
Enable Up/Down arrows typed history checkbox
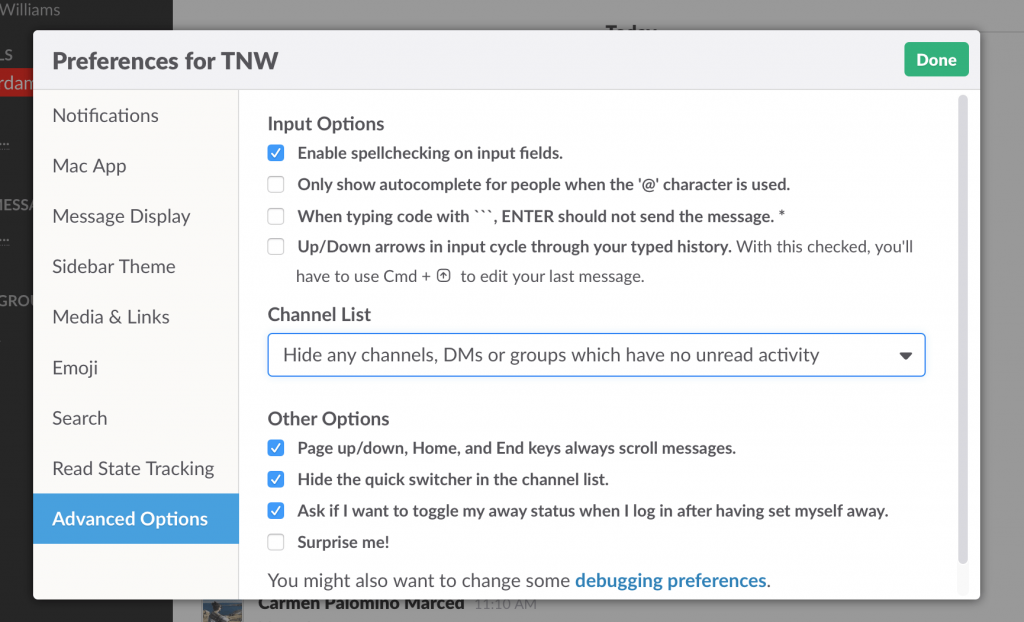tap(276, 246)
